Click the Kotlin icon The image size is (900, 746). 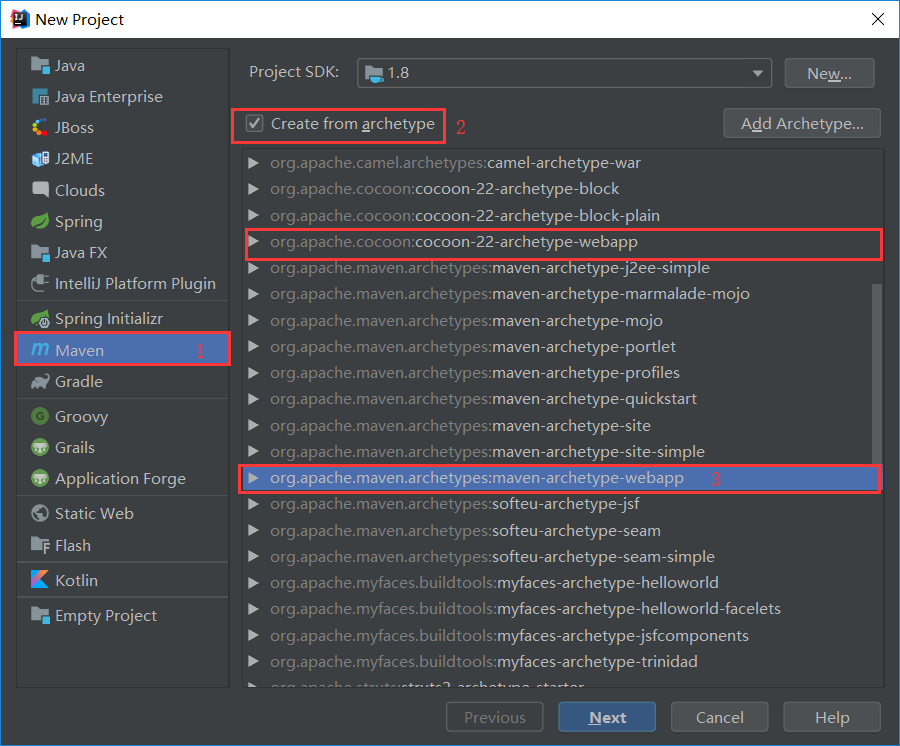pos(40,580)
